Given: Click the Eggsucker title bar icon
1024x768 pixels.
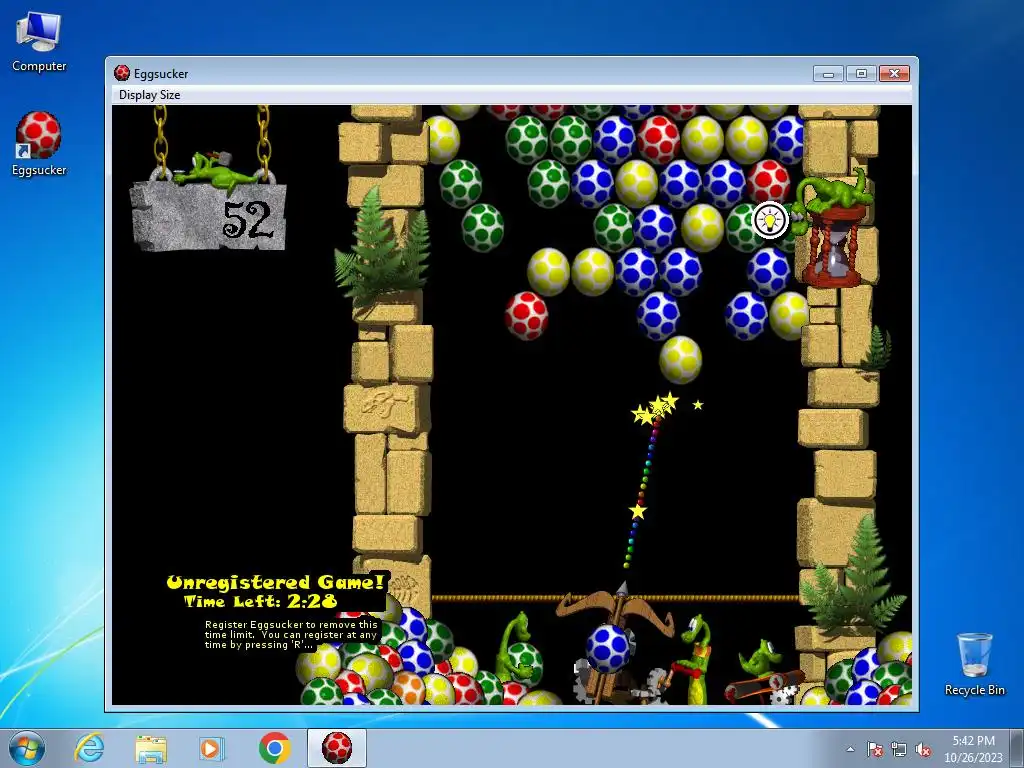Looking at the screenshot, I should tap(121, 73).
